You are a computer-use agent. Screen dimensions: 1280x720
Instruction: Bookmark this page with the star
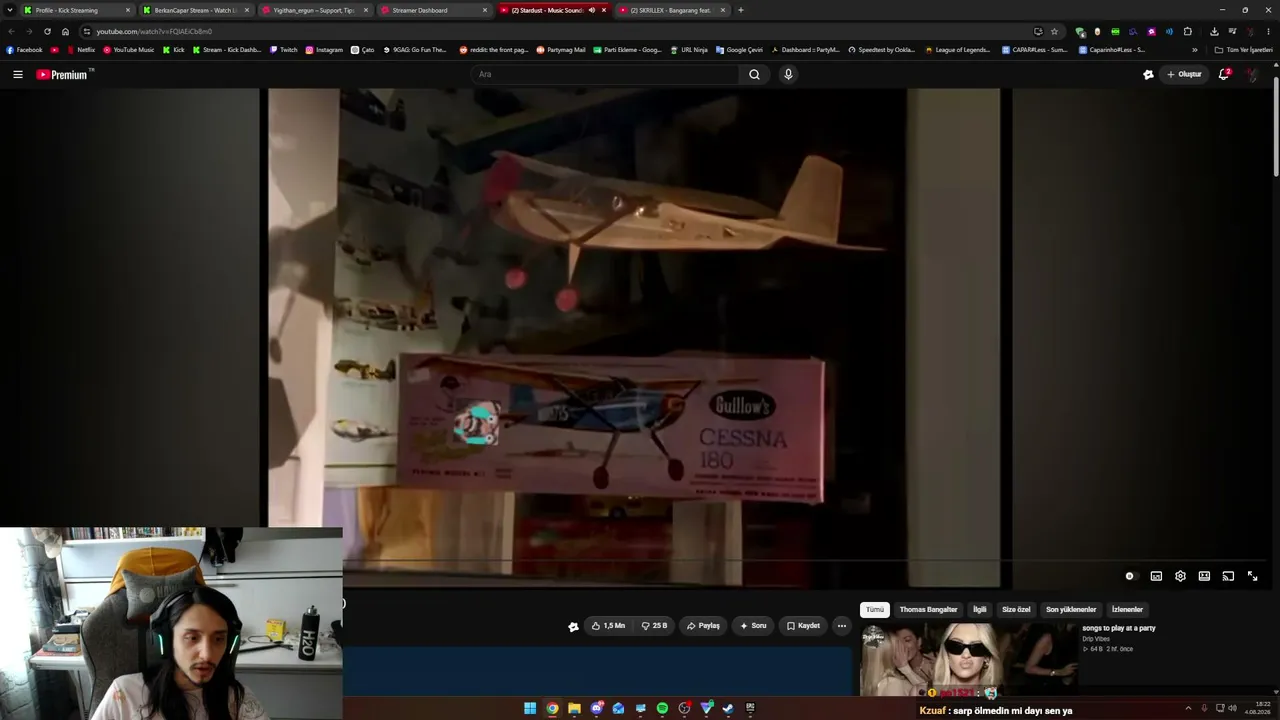(x=1054, y=31)
